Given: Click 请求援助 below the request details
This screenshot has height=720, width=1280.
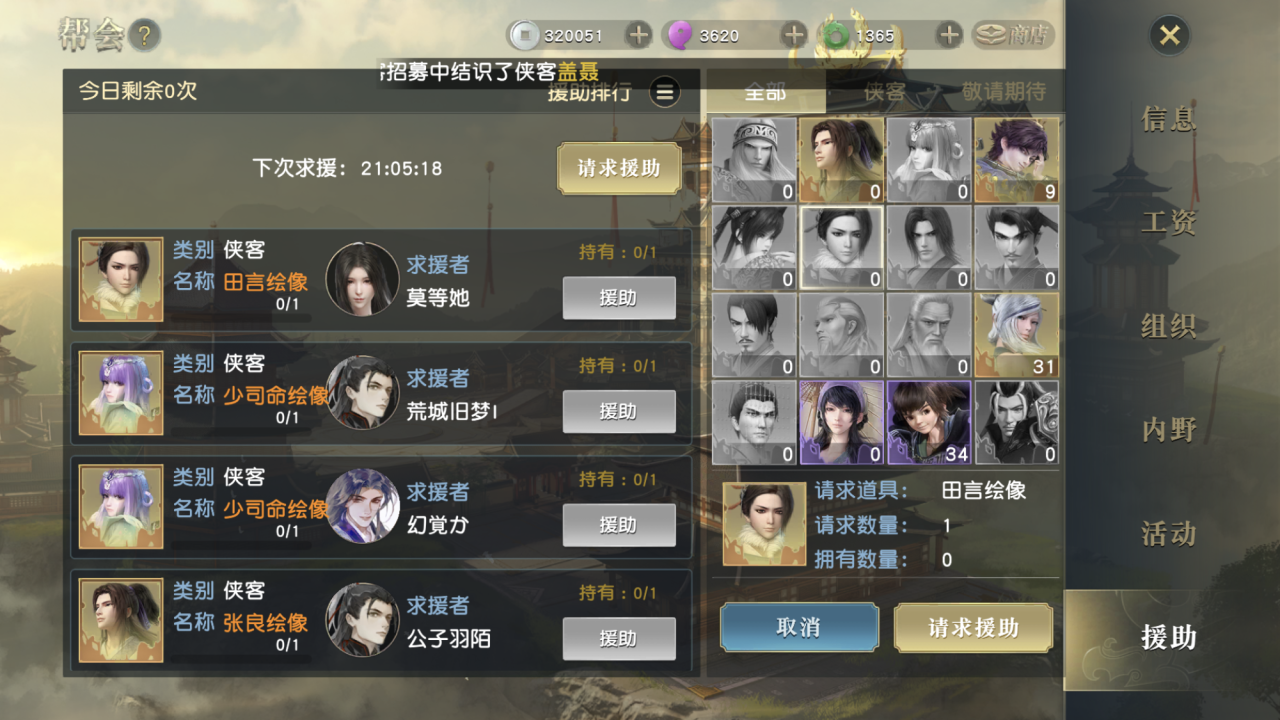Looking at the screenshot, I should click(x=973, y=627).
